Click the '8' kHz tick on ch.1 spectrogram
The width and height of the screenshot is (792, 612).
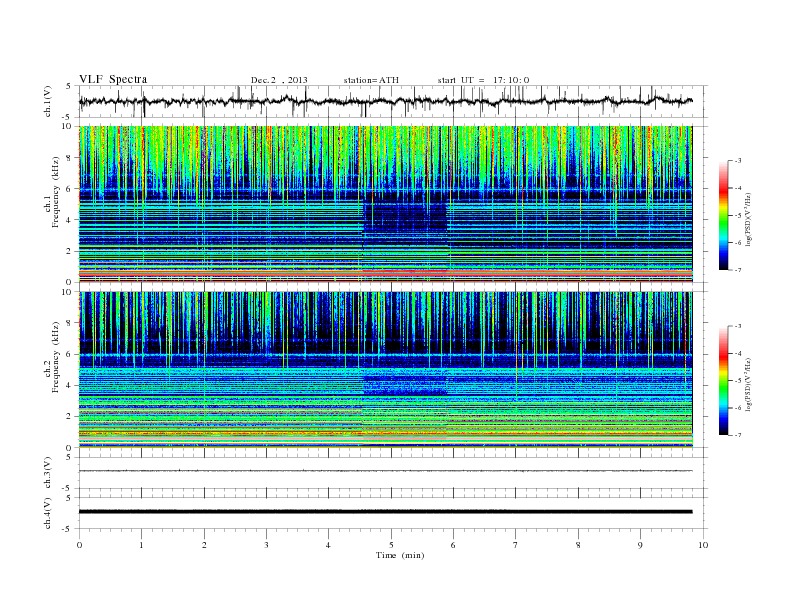[x=69, y=158]
